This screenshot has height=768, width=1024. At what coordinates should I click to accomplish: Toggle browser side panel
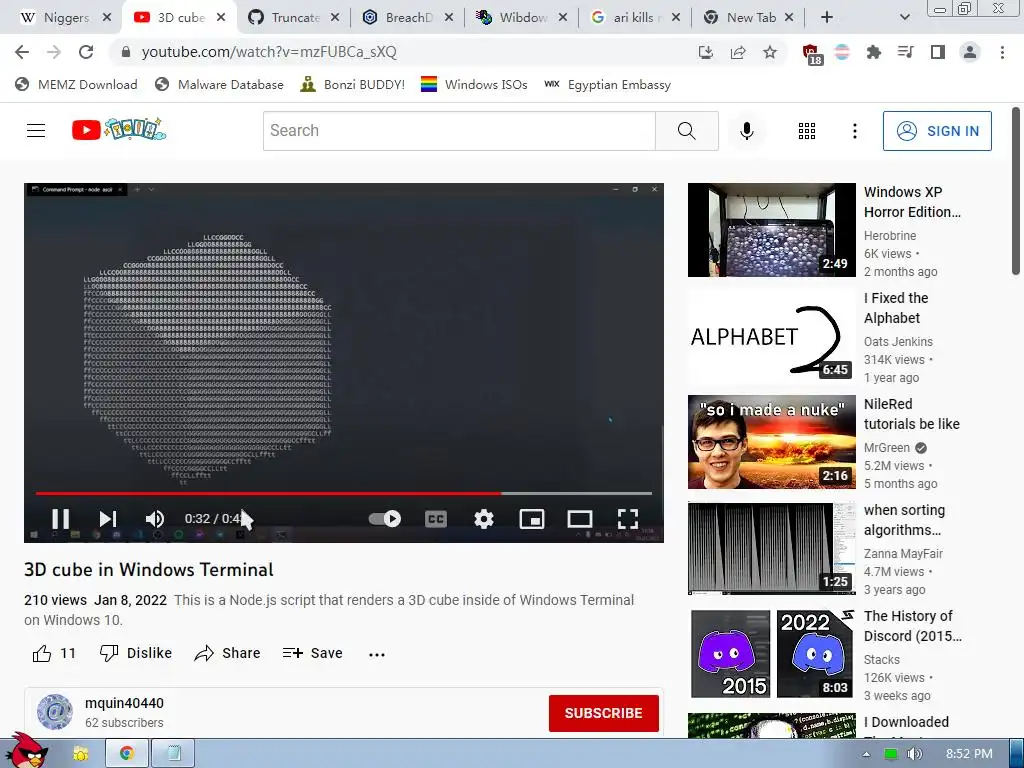pos(938,52)
